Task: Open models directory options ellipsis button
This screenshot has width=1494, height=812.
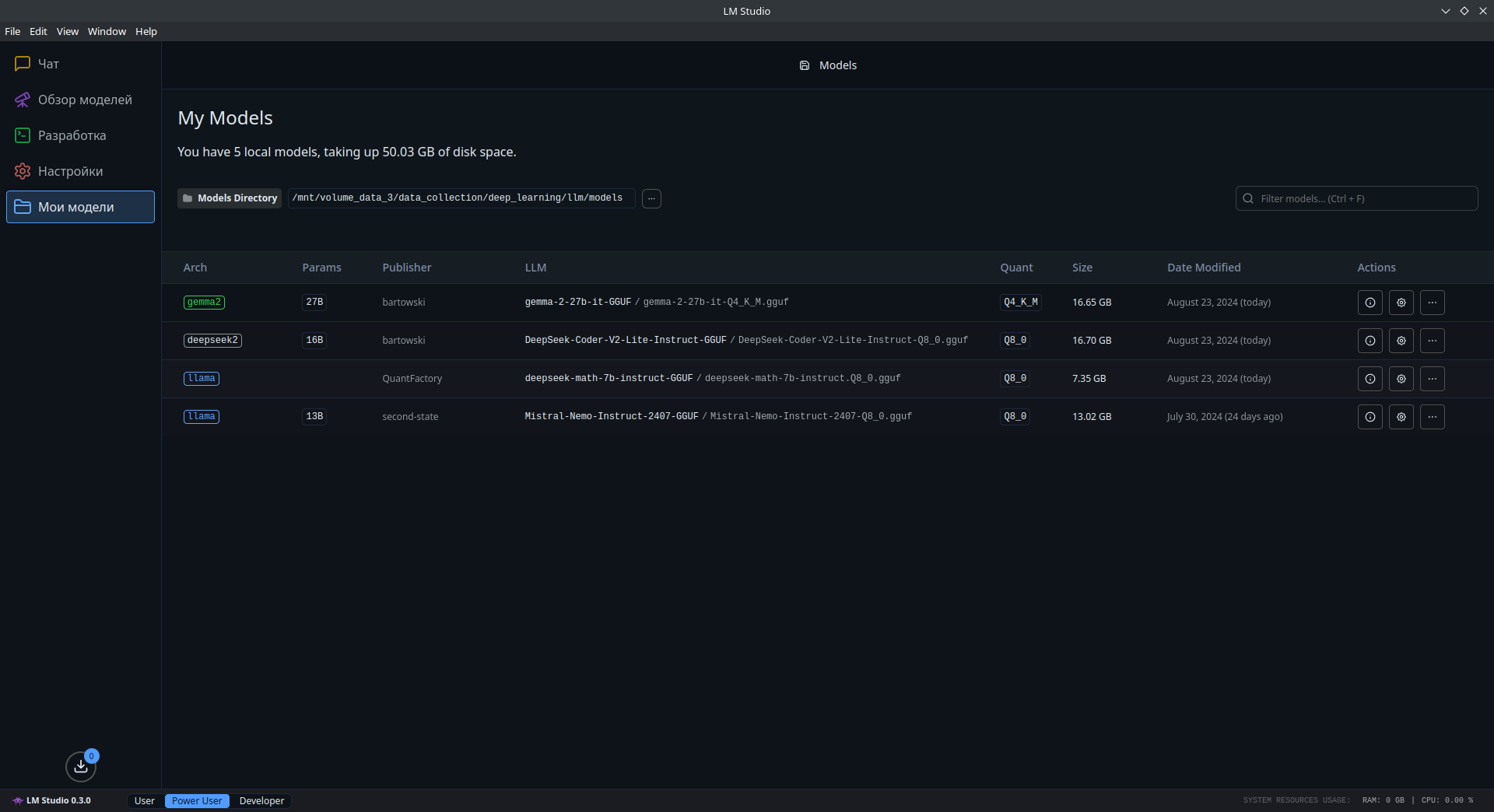Action: [x=651, y=198]
